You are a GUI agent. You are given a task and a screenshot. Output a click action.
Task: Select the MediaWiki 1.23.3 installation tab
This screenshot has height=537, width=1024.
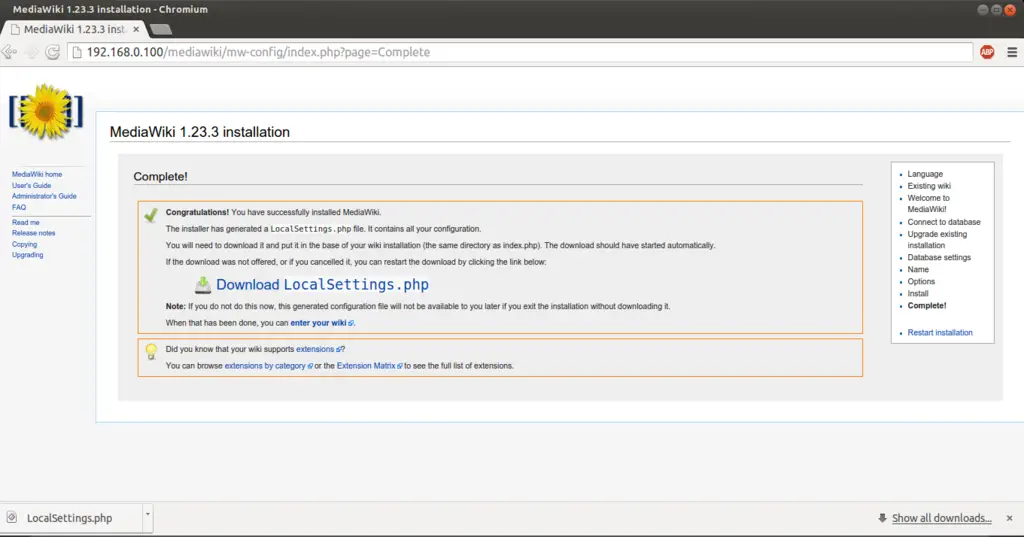click(73, 29)
